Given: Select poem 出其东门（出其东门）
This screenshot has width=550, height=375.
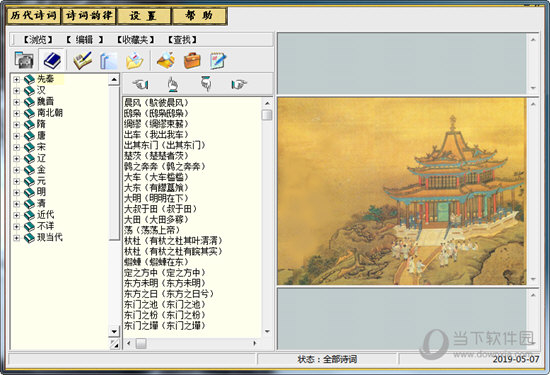Looking at the screenshot, I should [x=165, y=145].
